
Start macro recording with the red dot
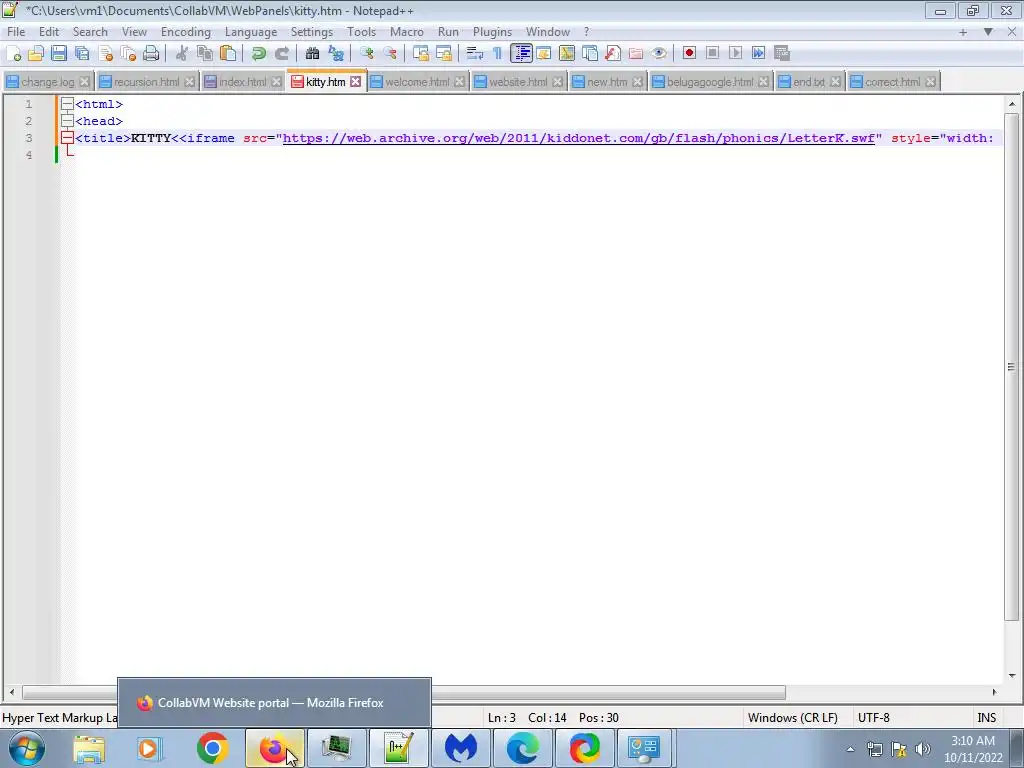coord(689,54)
